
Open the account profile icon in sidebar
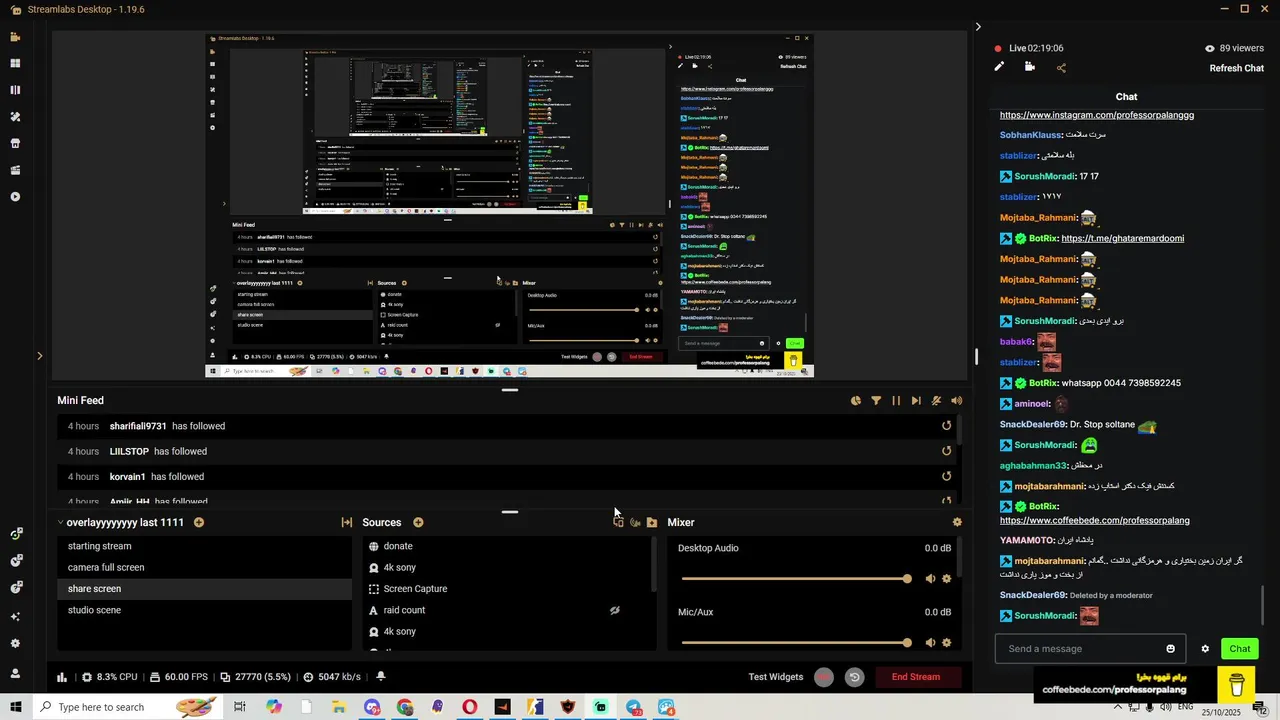pyautogui.click(x=15, y=673)
